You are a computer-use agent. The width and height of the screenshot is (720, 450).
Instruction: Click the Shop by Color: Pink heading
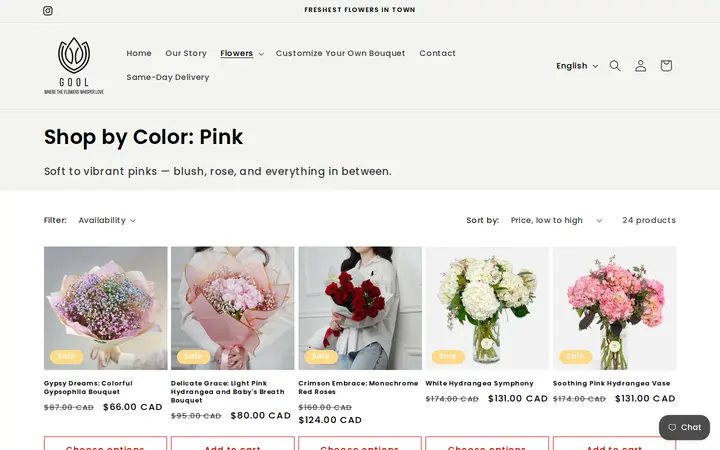[x=143, y=137]
